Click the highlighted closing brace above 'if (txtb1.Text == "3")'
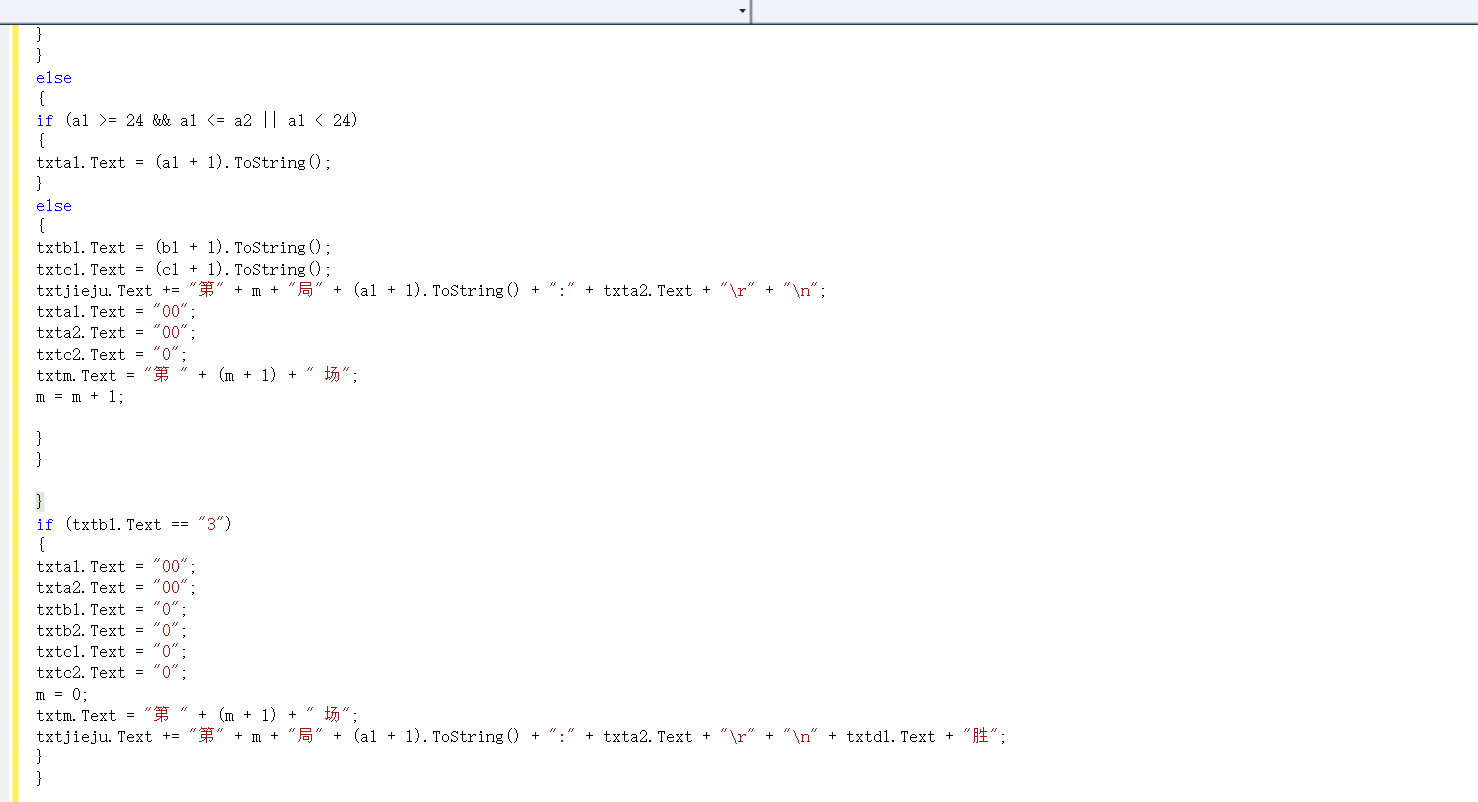Screen dimensions: 1478x802 tap(40, 502)
